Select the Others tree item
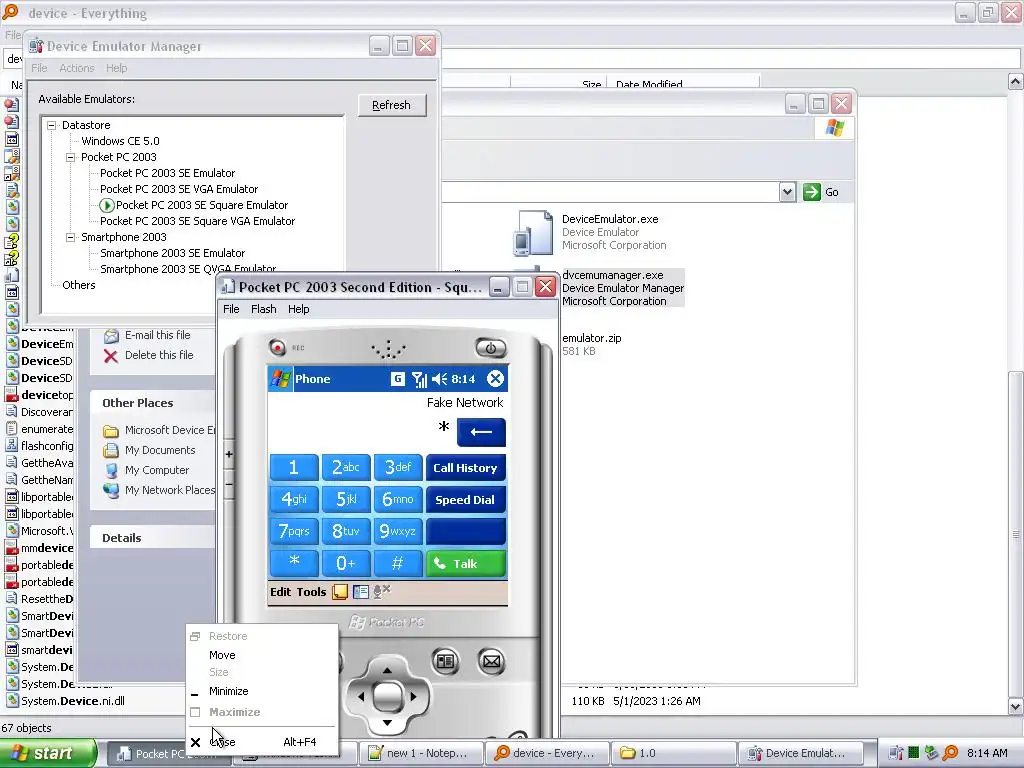The width and height of the screenshot is (1024, 768). [x=78, y=285]
